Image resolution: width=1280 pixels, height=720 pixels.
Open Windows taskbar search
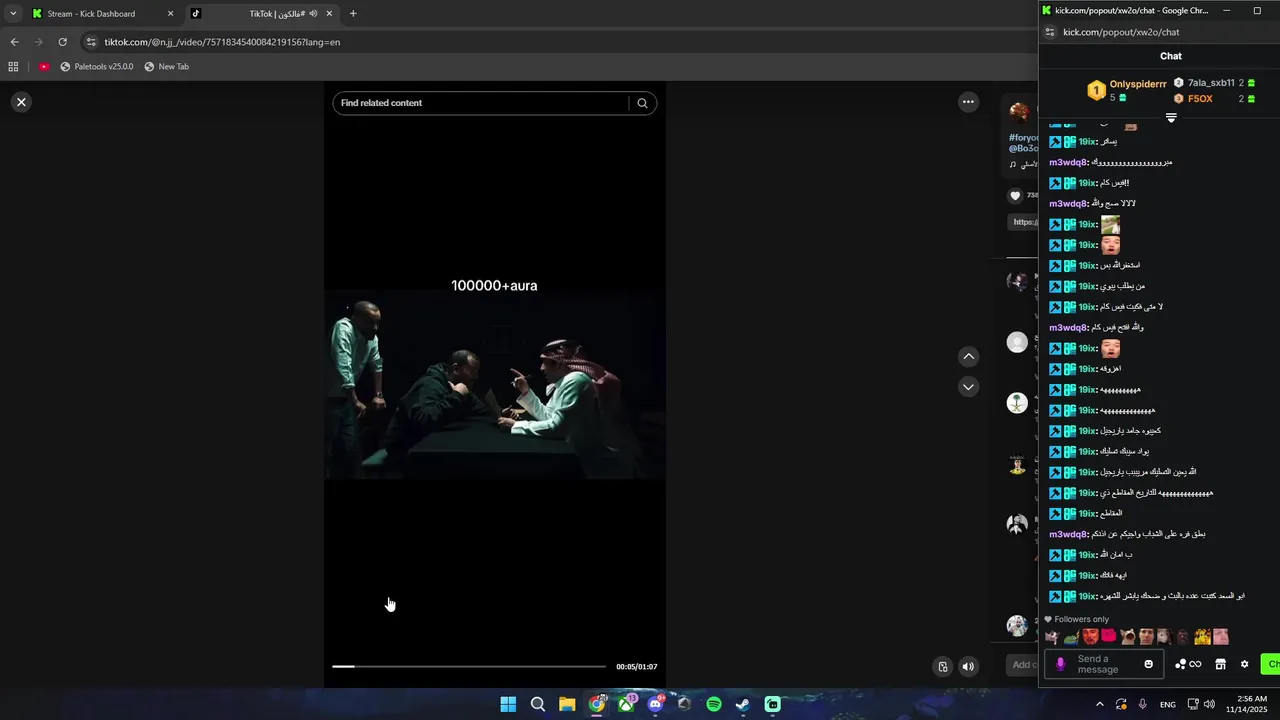(538, 704)
